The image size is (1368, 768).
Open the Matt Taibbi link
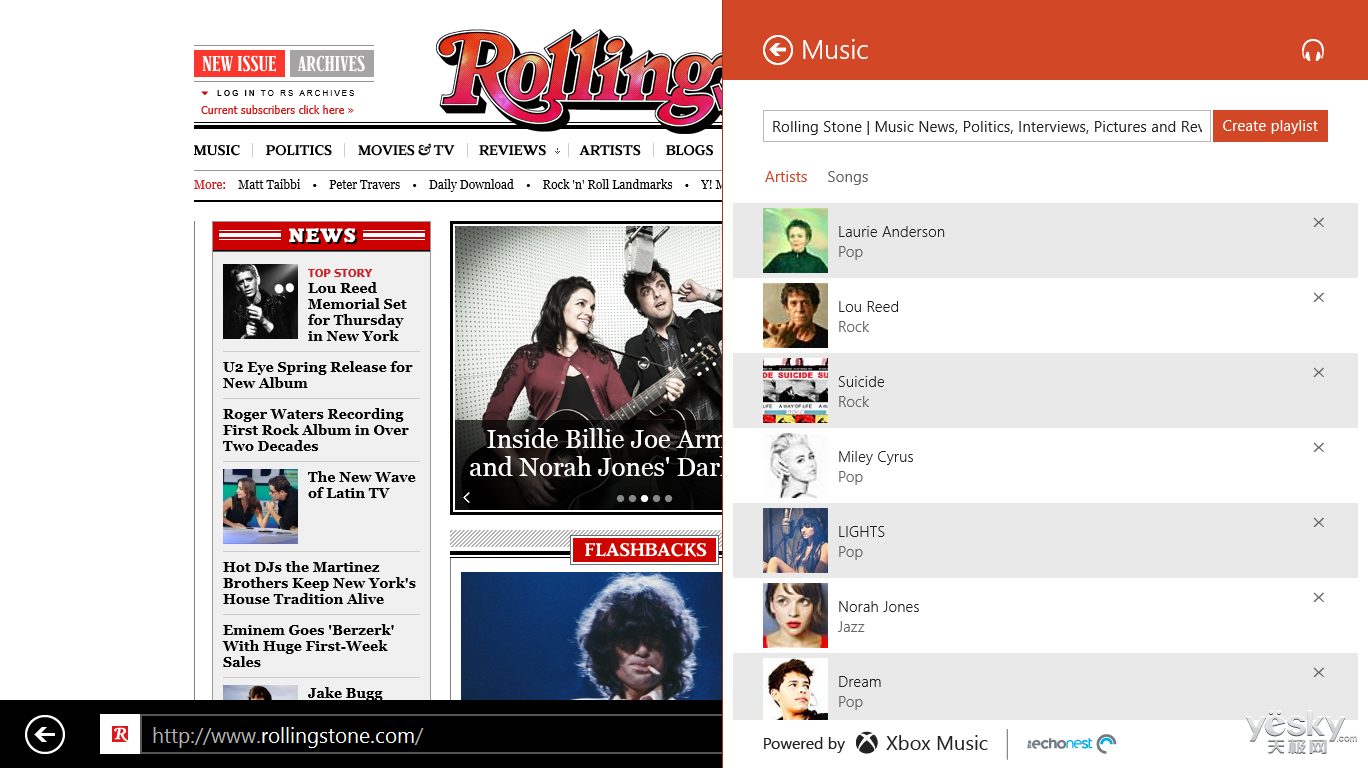(x=269, y=185)
